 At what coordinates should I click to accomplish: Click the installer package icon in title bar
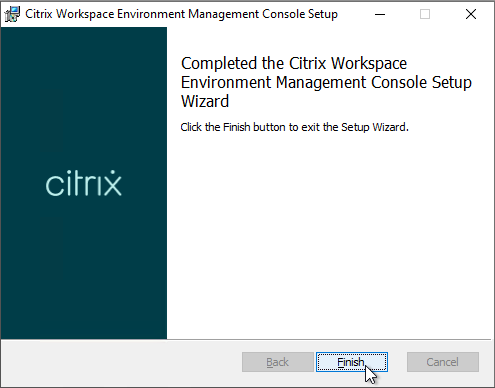(x=12, y=14)
